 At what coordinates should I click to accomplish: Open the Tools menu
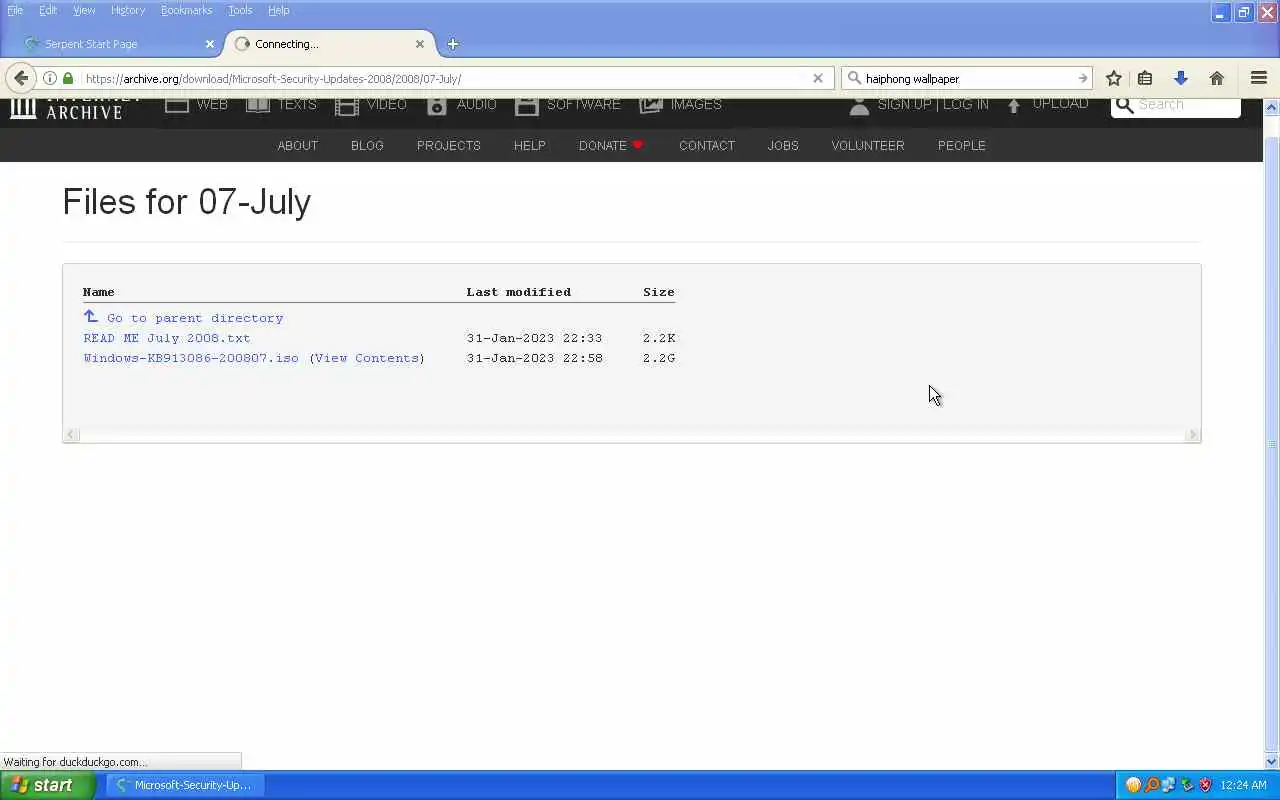(x=240, y=10)
